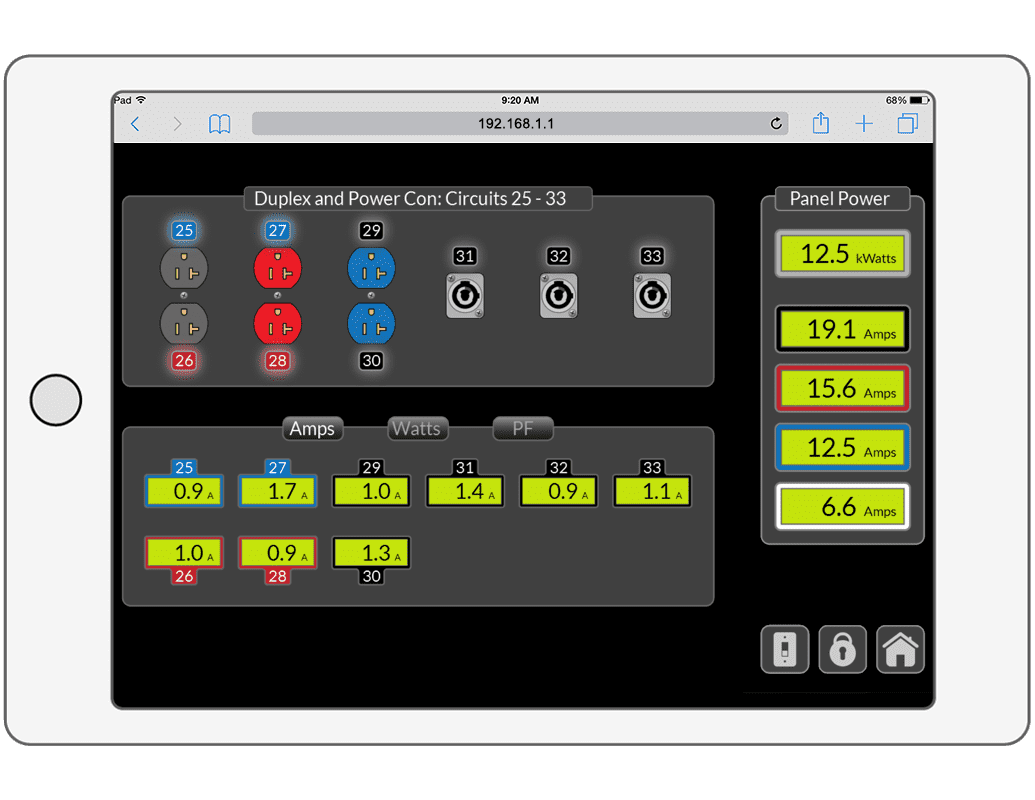Open the breaker switch control icon
This screenshot has height=800, width=1035.
point(785,649)
